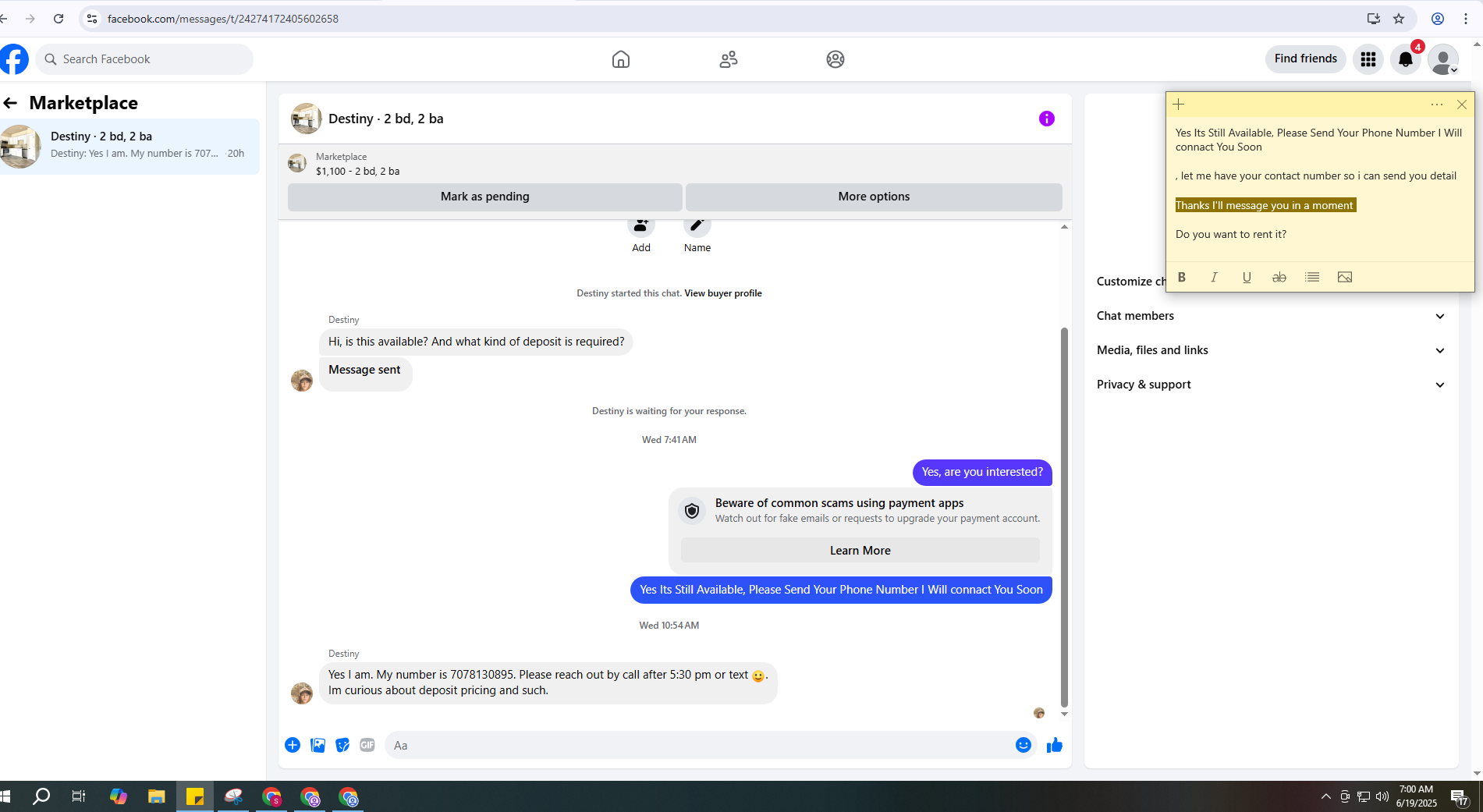1483x812 pixels.
Task: Create new sticky note plus icon
Action: (1179, 105)
